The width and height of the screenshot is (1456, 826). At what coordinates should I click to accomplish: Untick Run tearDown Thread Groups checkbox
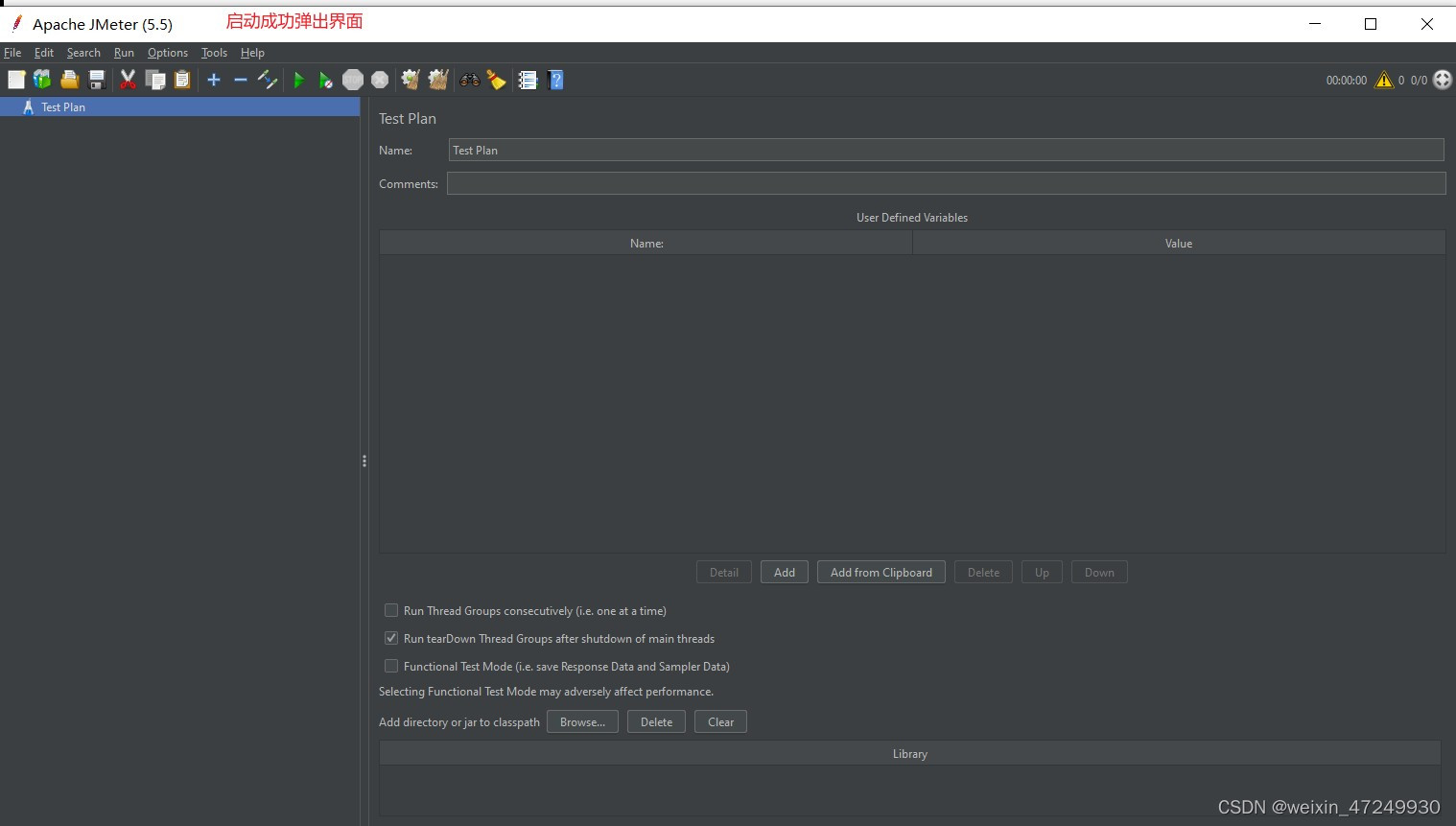click(391, 638)
